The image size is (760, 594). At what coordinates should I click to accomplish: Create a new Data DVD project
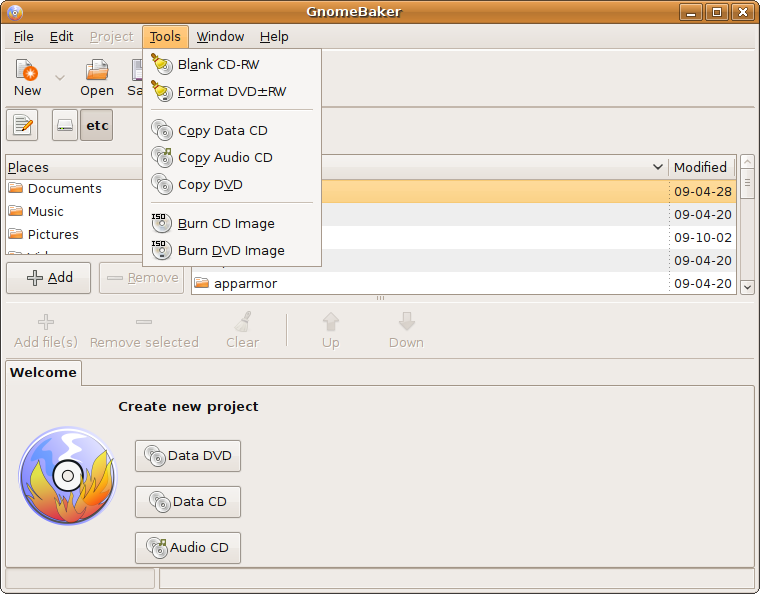click(x=188, y=456)
